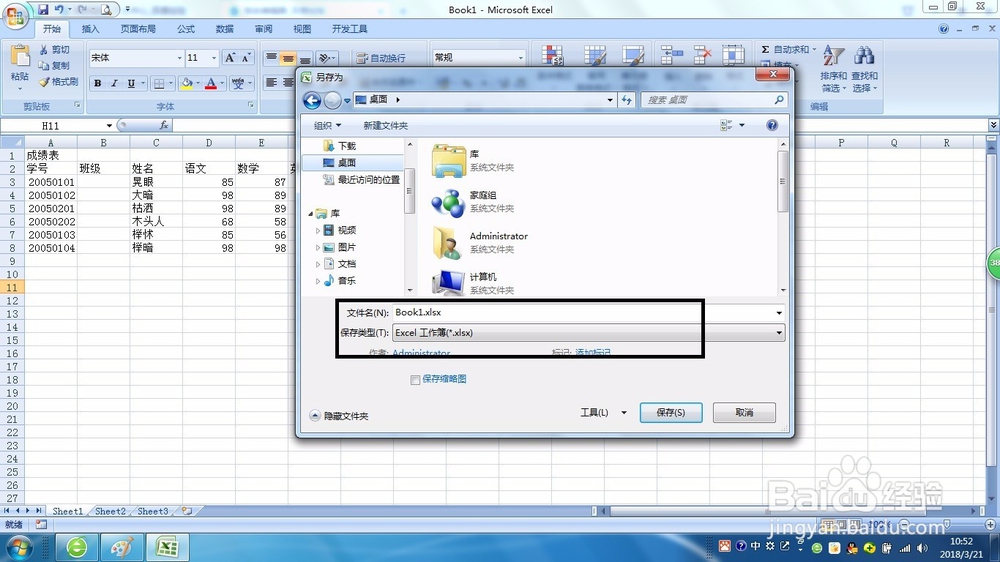Click the Save icon in Quick Access Toolbar

click(43, 10)
